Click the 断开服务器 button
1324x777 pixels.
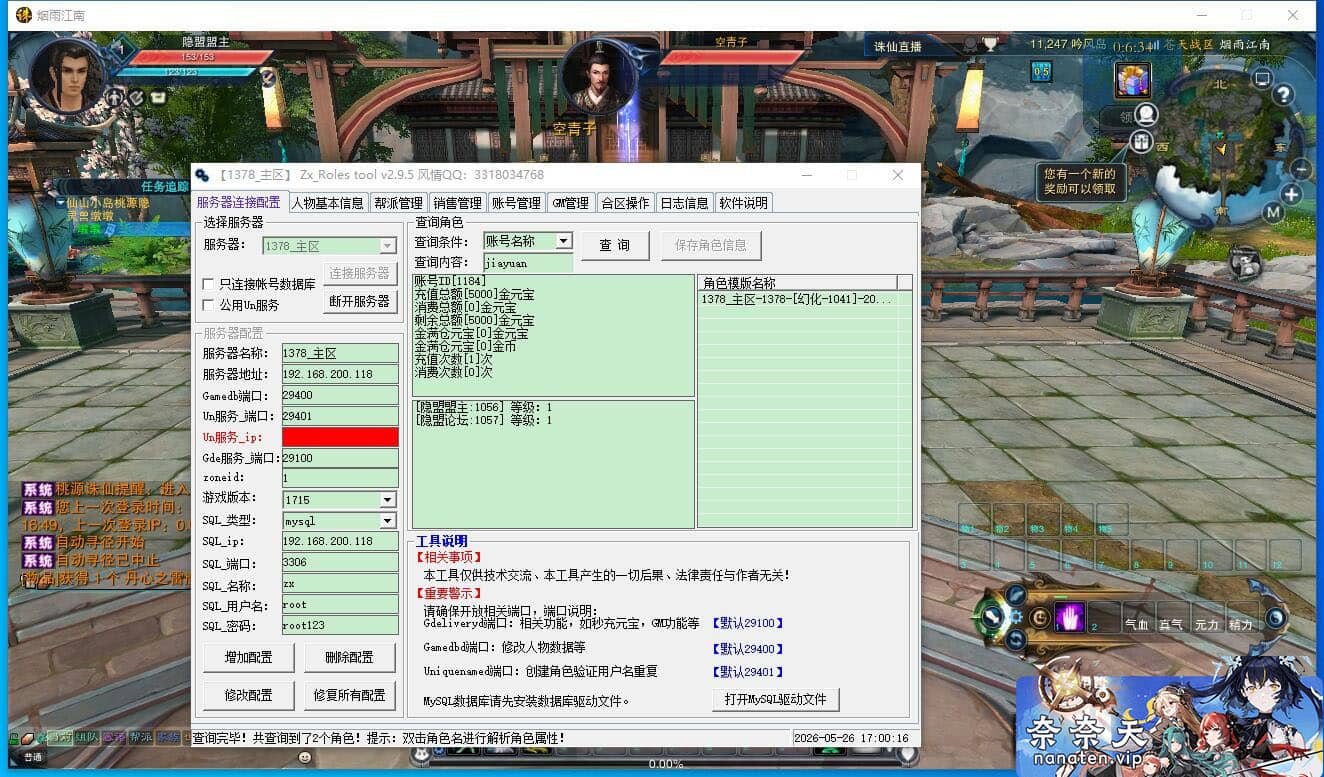tap(359, 301)
